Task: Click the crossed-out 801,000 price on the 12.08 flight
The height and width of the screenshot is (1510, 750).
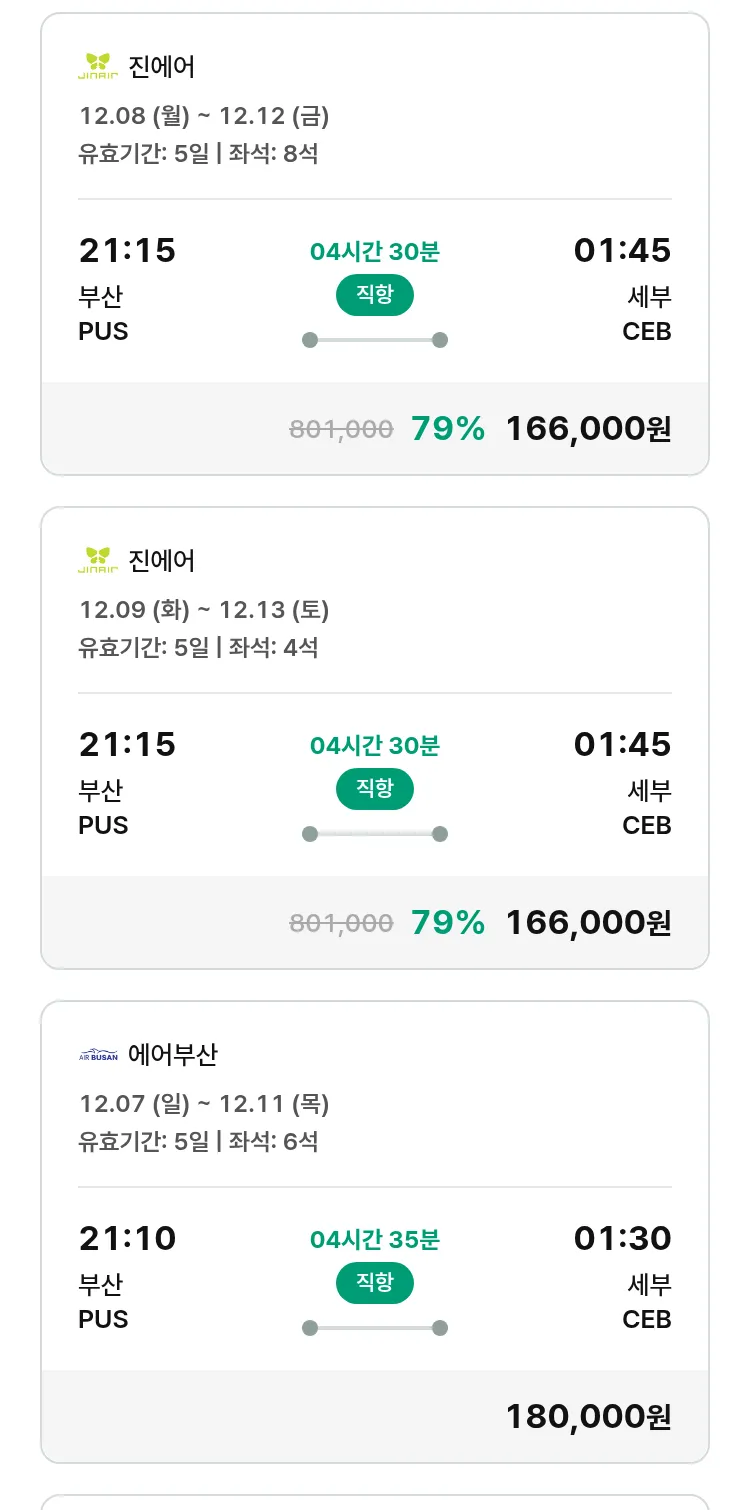Action: pyautogui.click(x=341, y=429)
